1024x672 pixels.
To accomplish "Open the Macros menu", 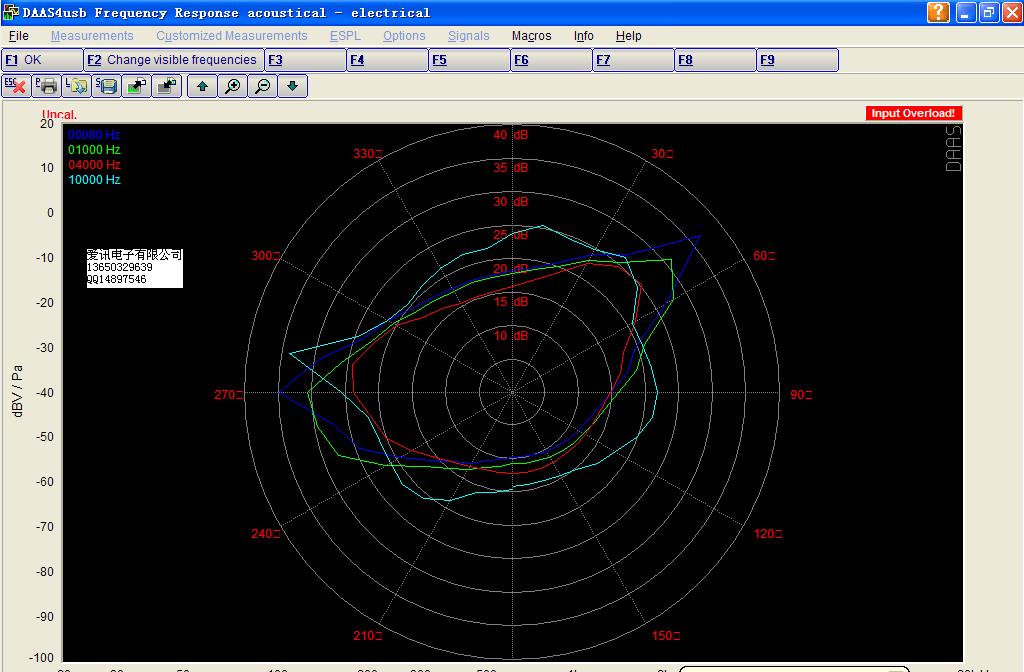I will tap(531, 36).
